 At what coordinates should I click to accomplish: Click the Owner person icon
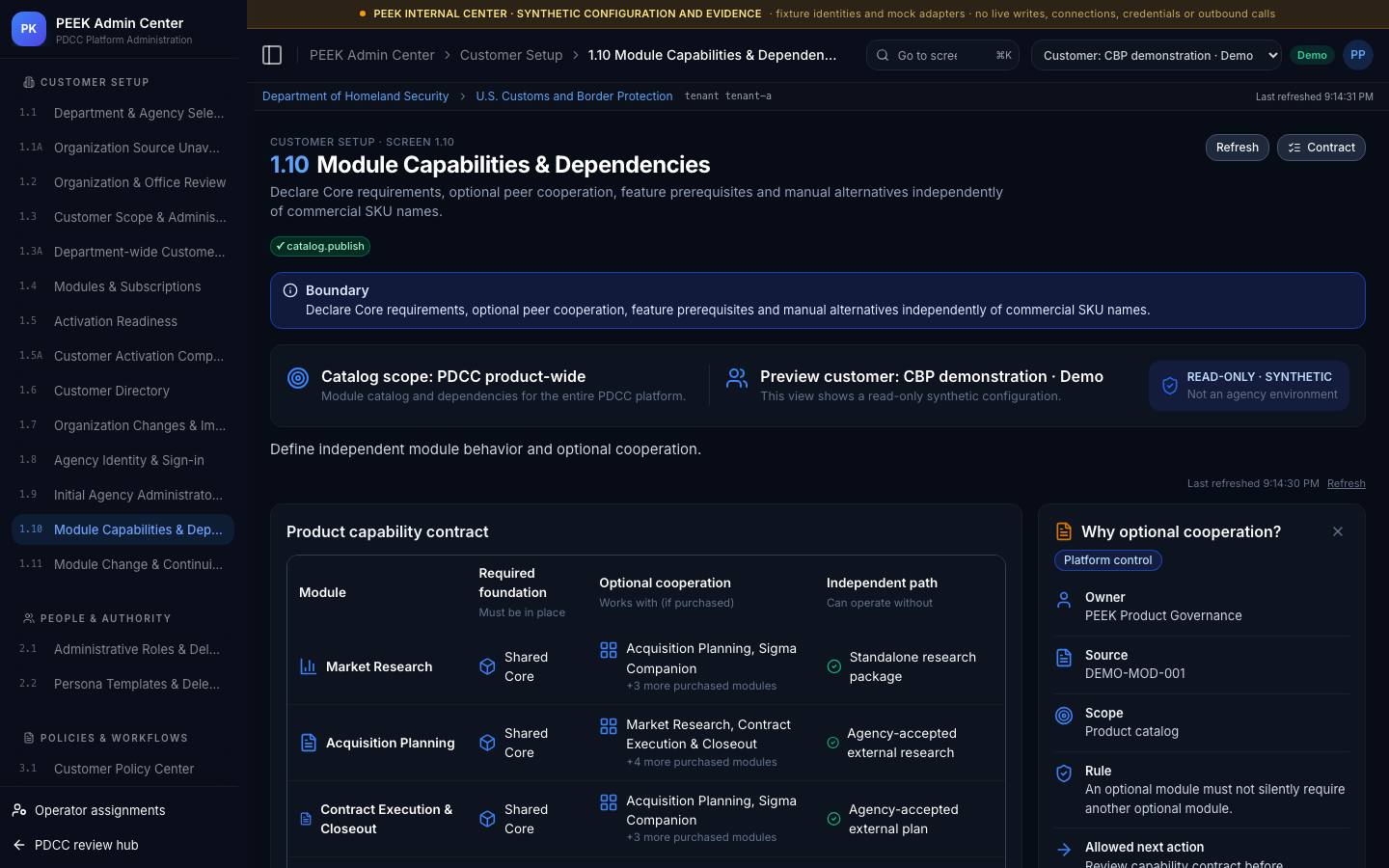pos(1064,600)
